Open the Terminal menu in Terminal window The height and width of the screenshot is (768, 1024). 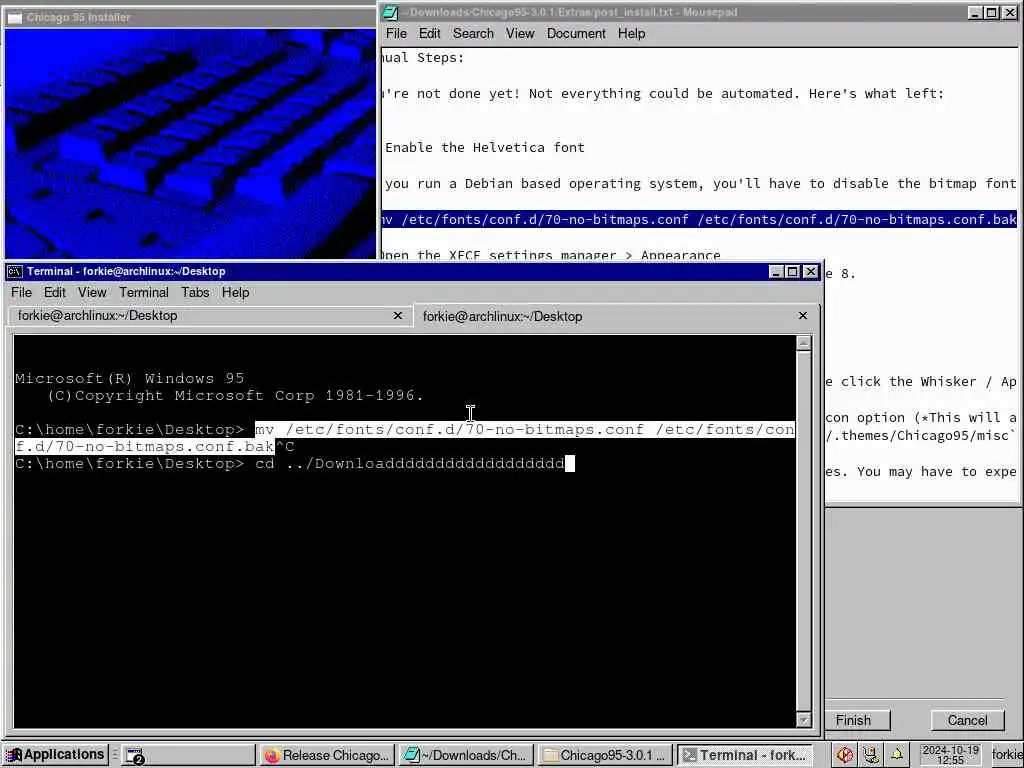click(144, 293)
